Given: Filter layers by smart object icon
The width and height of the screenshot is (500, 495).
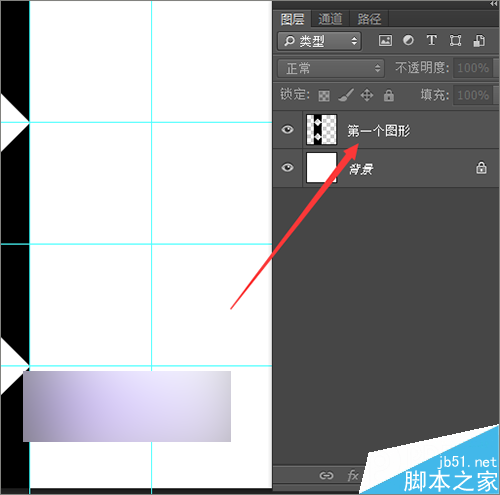Looking at the screenshot, I should click(479, 41).
